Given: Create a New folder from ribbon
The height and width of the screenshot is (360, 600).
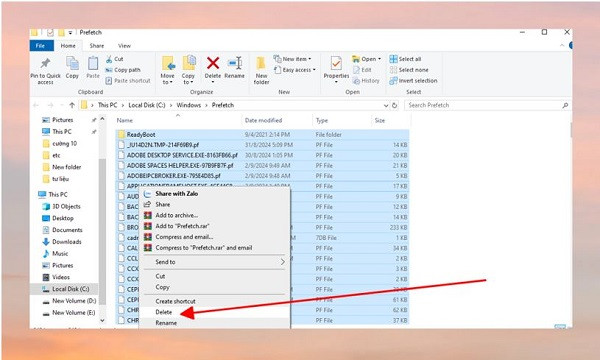Looking at the screenshot, I should pyautogui.click(x=261, y=70).
